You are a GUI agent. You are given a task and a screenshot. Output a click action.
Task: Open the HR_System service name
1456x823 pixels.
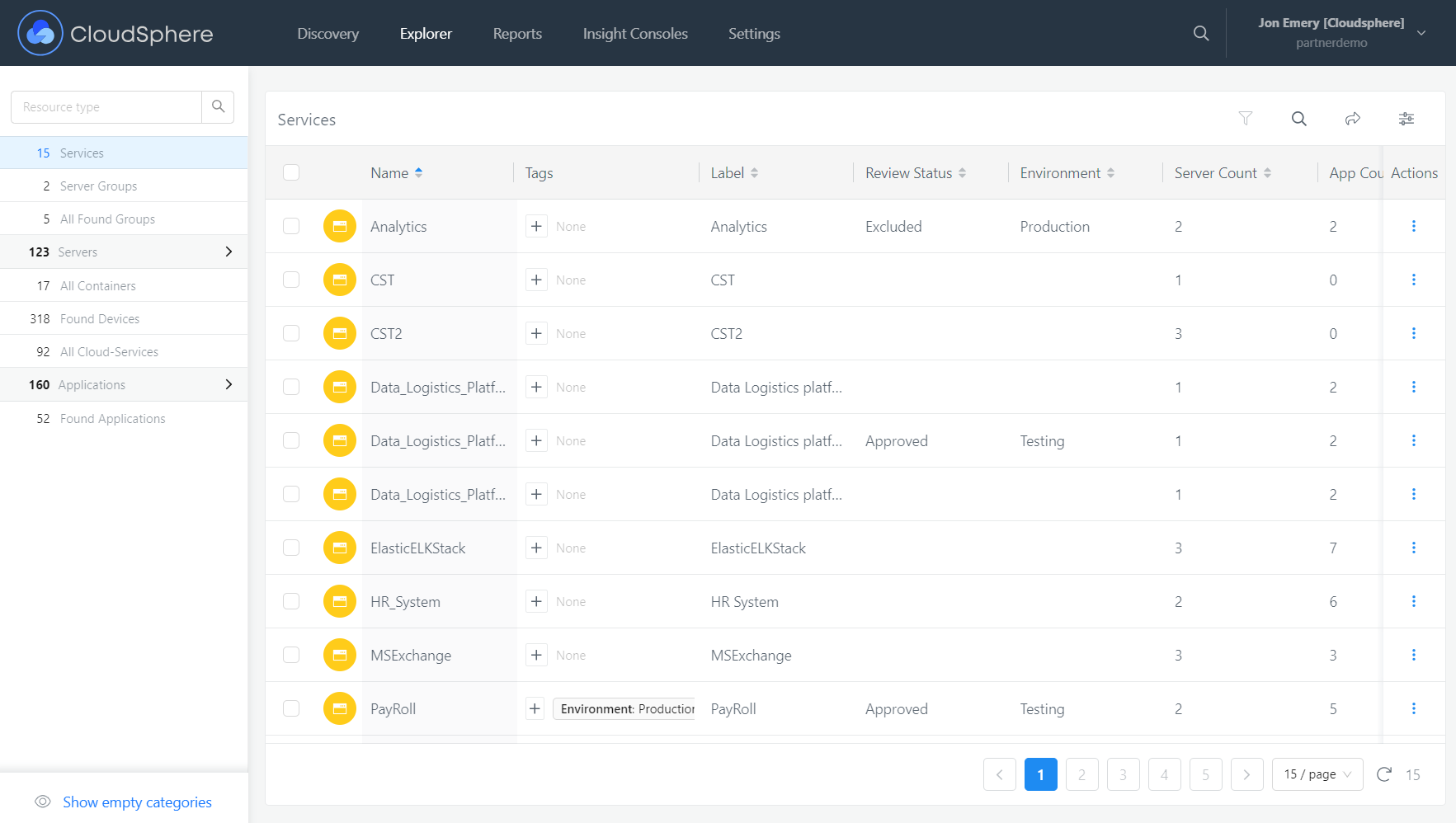pos(405,602)
